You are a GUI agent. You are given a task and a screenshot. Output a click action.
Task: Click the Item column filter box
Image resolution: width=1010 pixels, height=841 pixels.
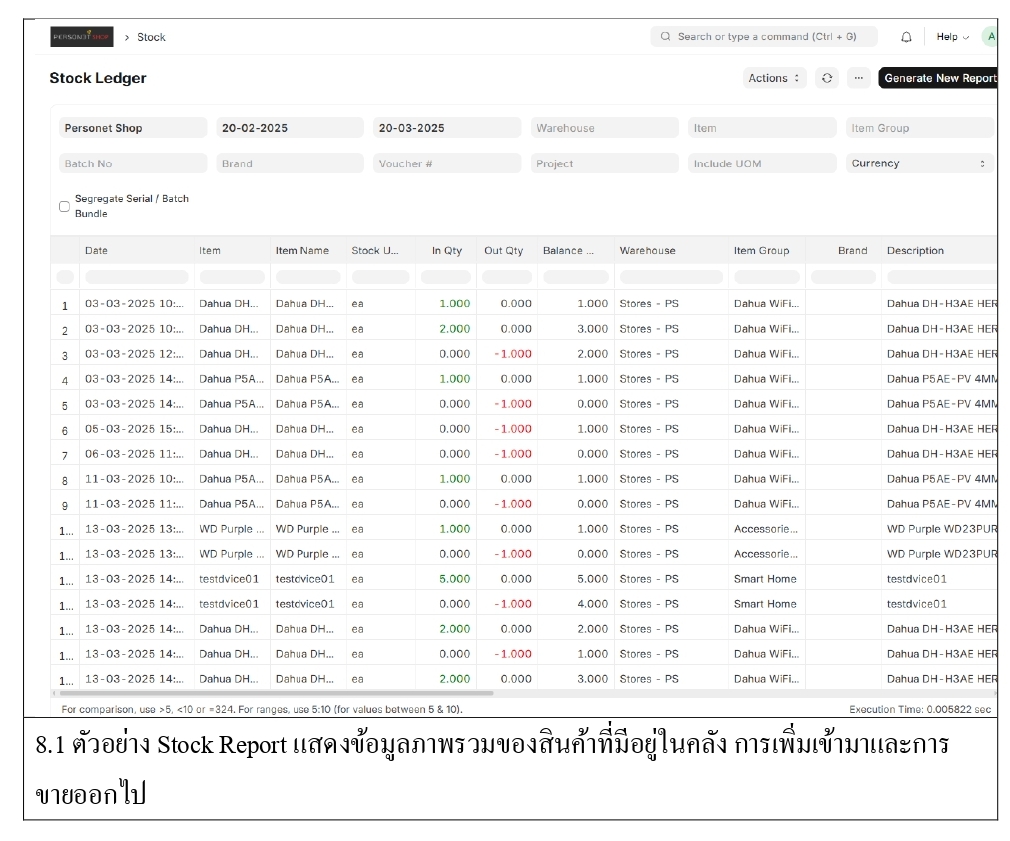pos(232,277)
